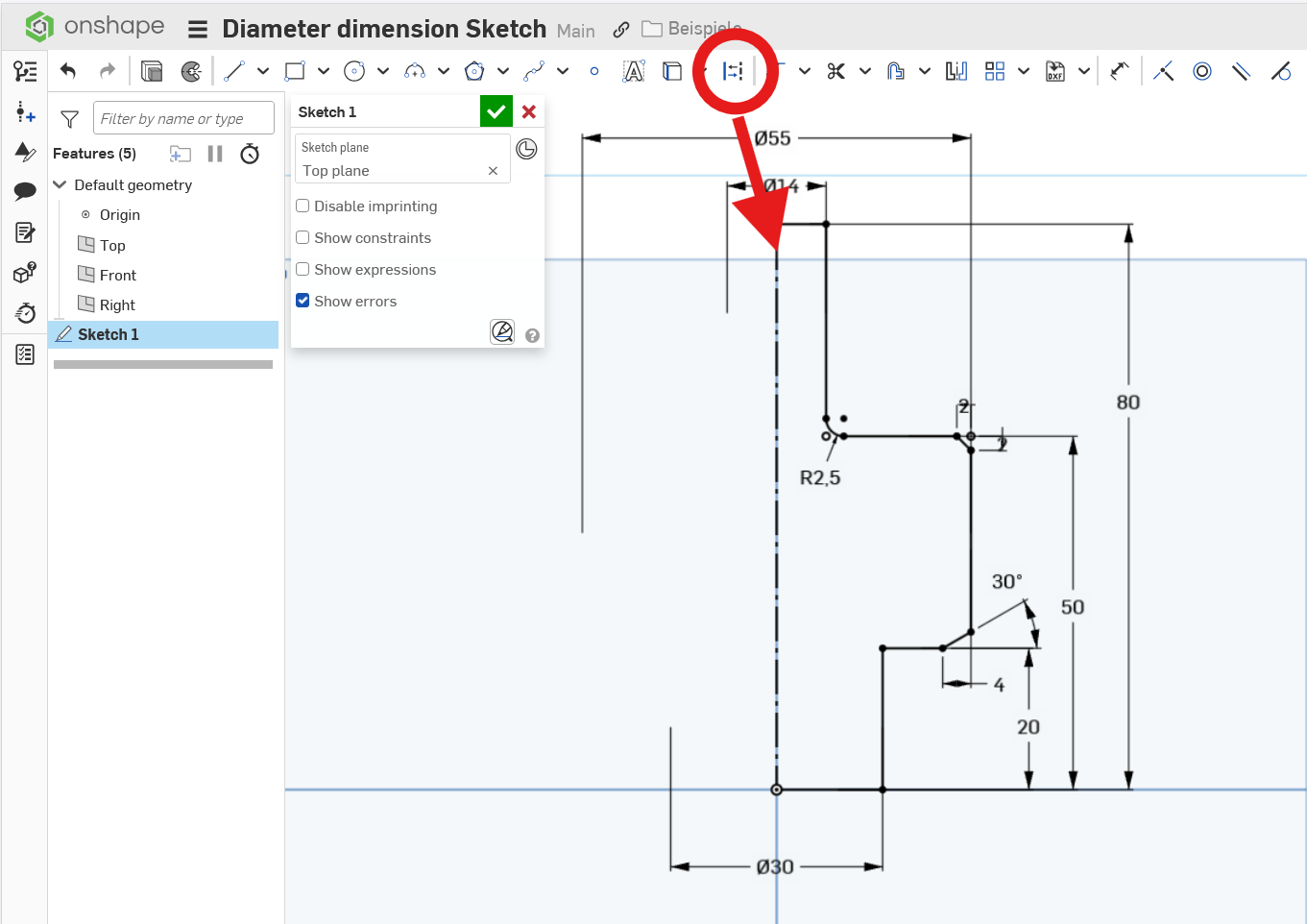The image size is (1307, 924).
Task: Select the Linear pattern tool
Action: 995,71
